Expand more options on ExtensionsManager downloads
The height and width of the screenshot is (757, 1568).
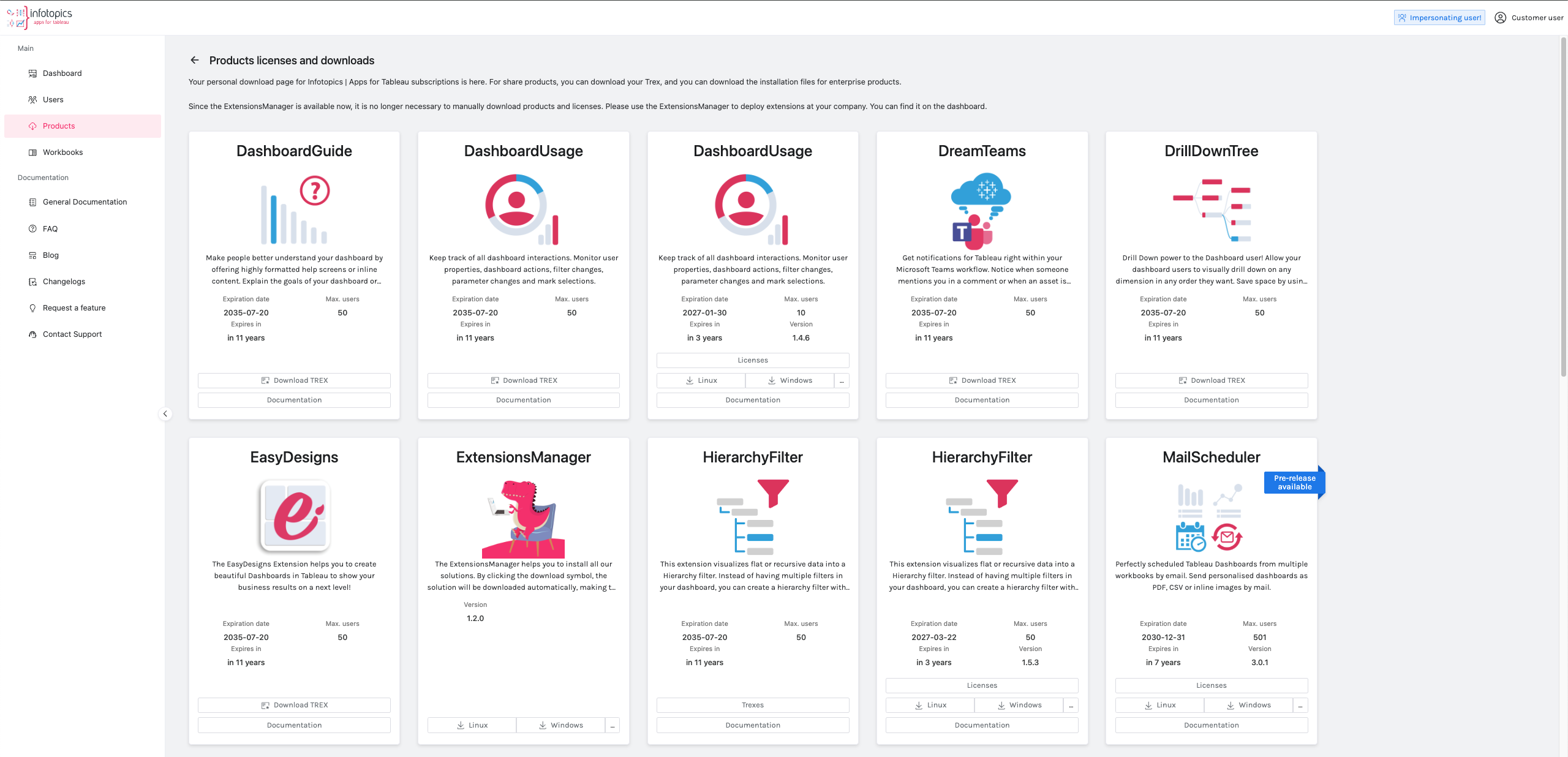tap(612, 726)
